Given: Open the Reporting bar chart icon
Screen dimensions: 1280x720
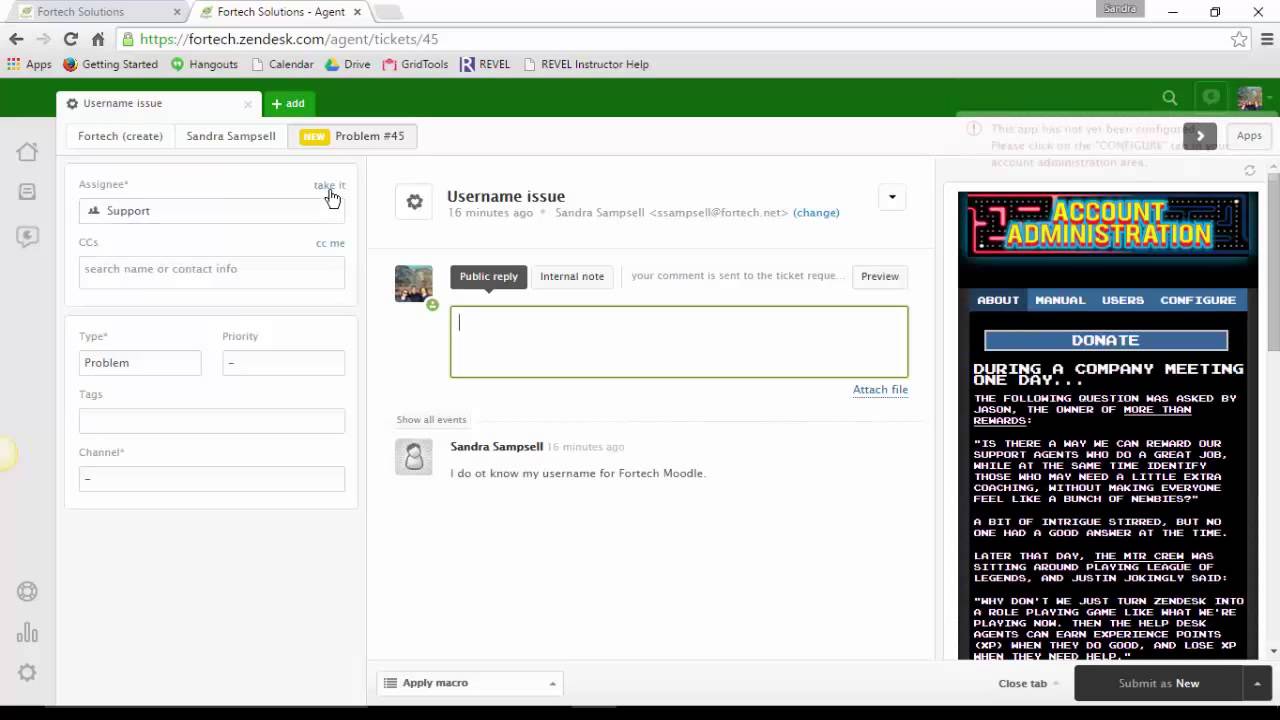Looking at the screenshot, I should 27,632.
